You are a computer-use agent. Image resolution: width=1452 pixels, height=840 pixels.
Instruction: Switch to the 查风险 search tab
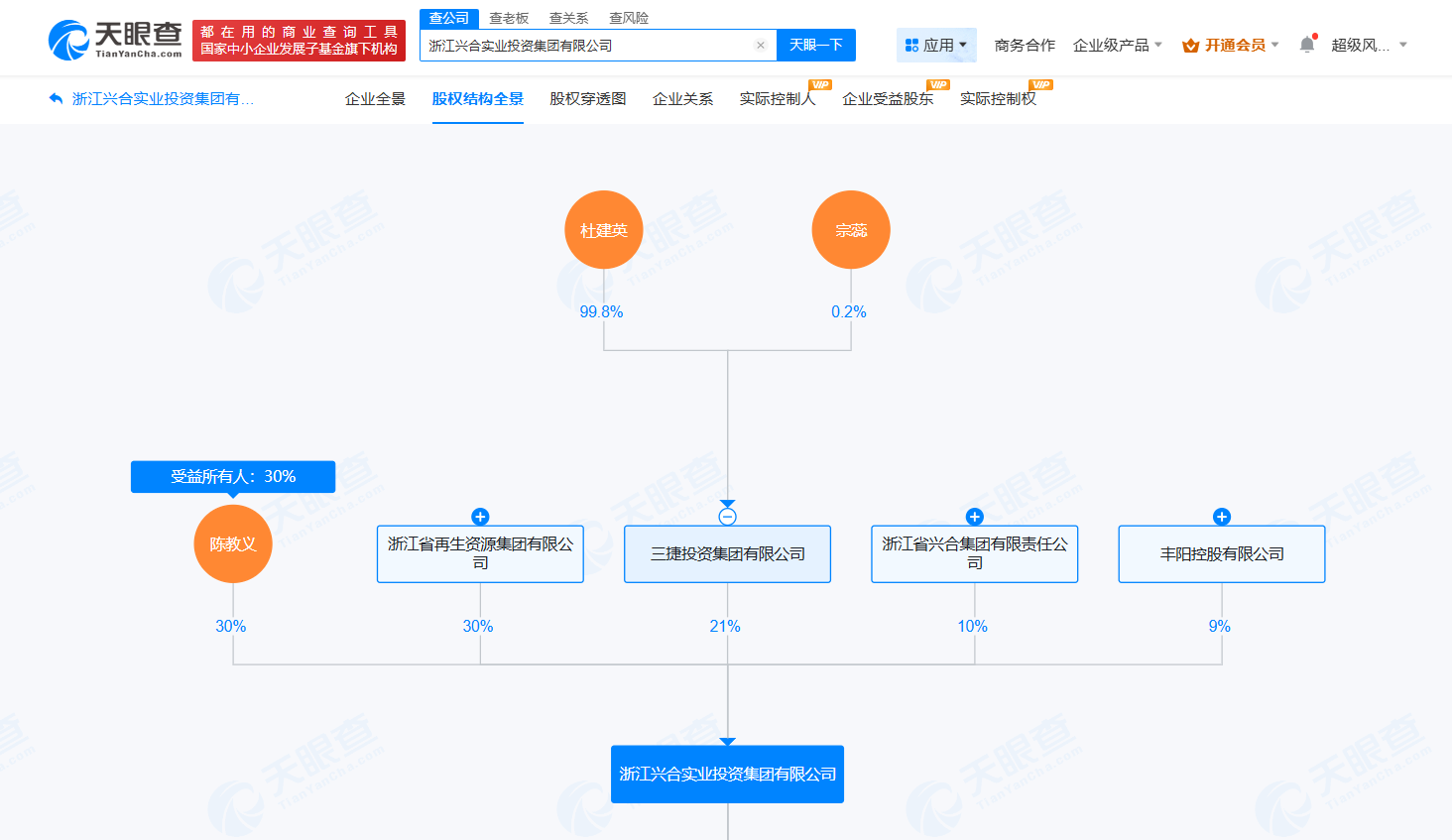629,18
